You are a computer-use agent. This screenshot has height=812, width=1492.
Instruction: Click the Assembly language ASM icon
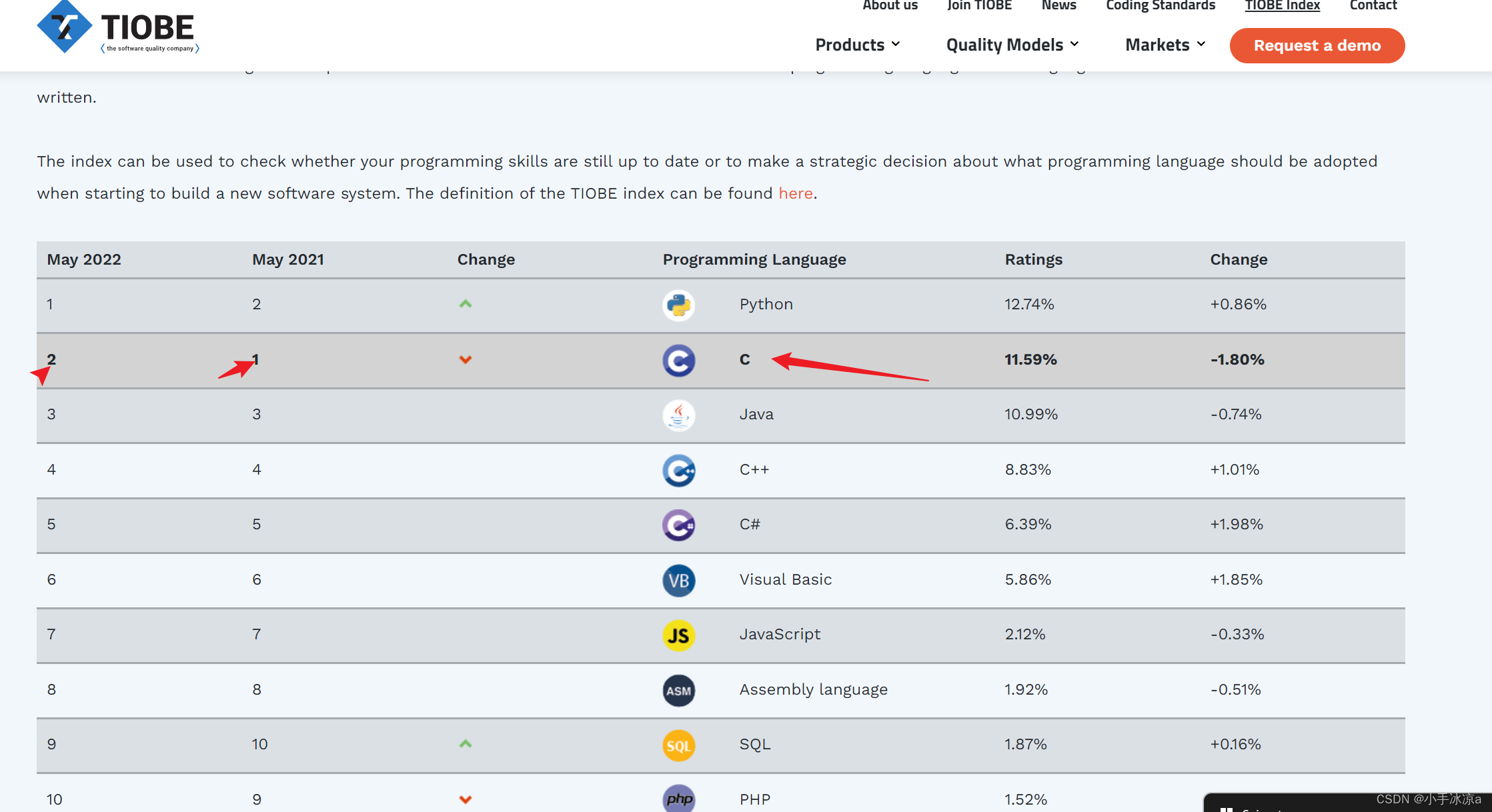(678, 691)
